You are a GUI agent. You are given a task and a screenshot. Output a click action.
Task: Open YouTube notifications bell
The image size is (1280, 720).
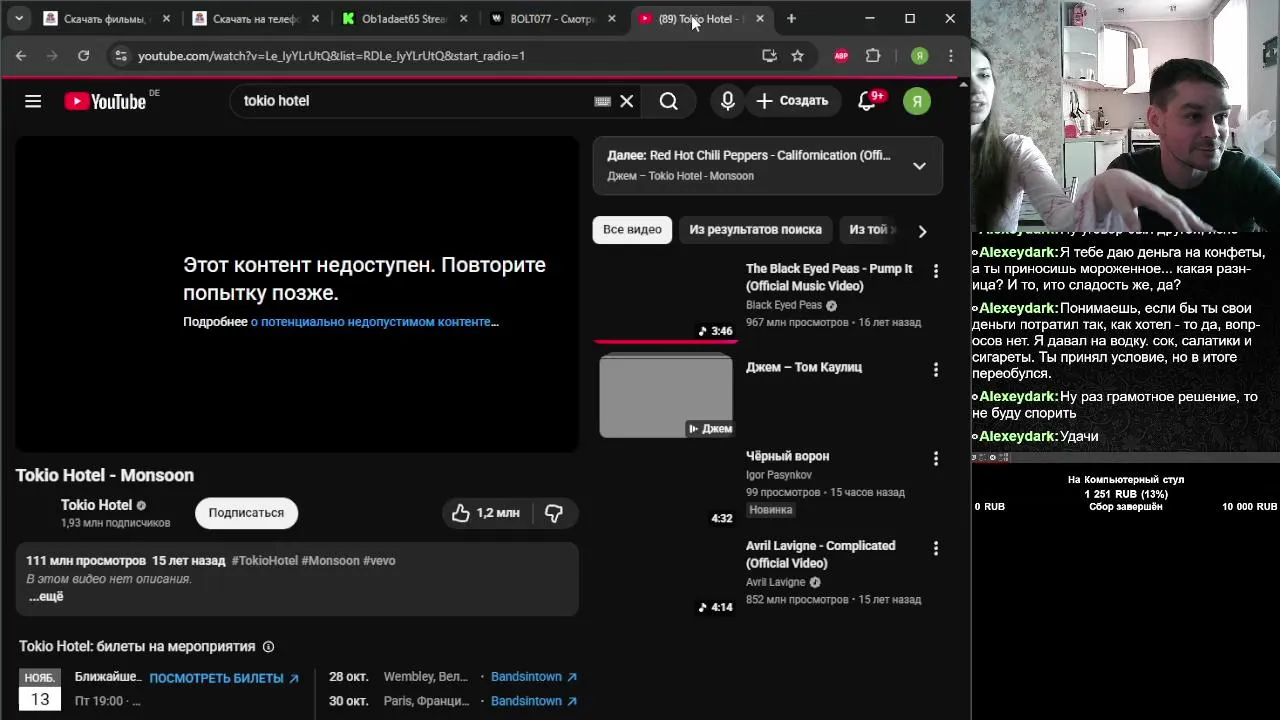867,101
